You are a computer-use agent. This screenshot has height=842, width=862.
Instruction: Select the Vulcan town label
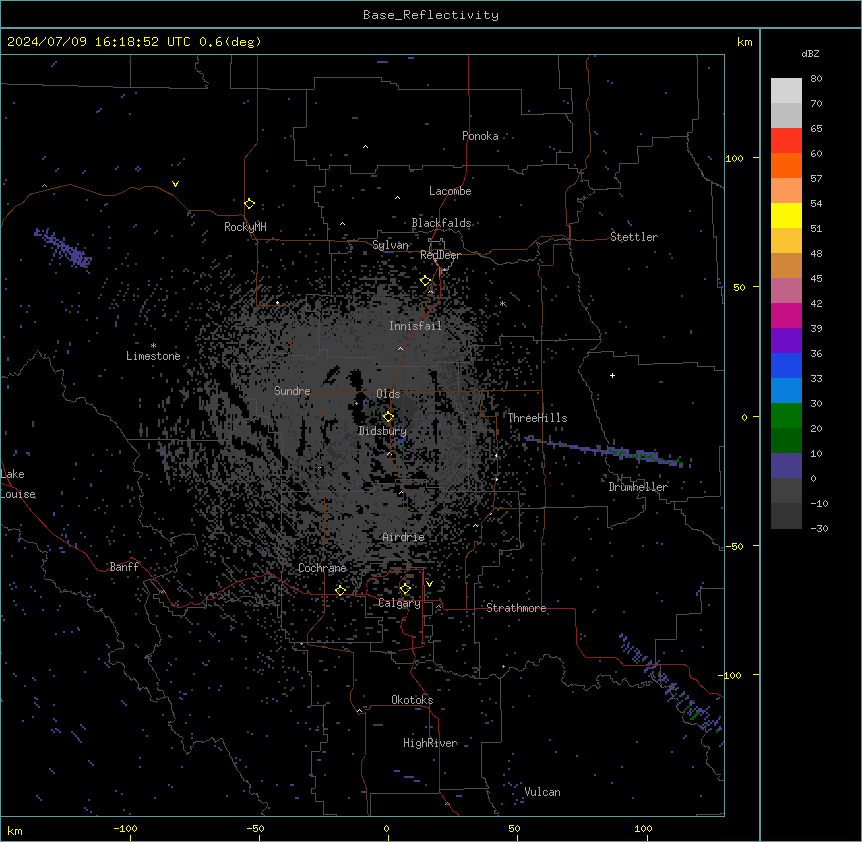coord(542,792)
